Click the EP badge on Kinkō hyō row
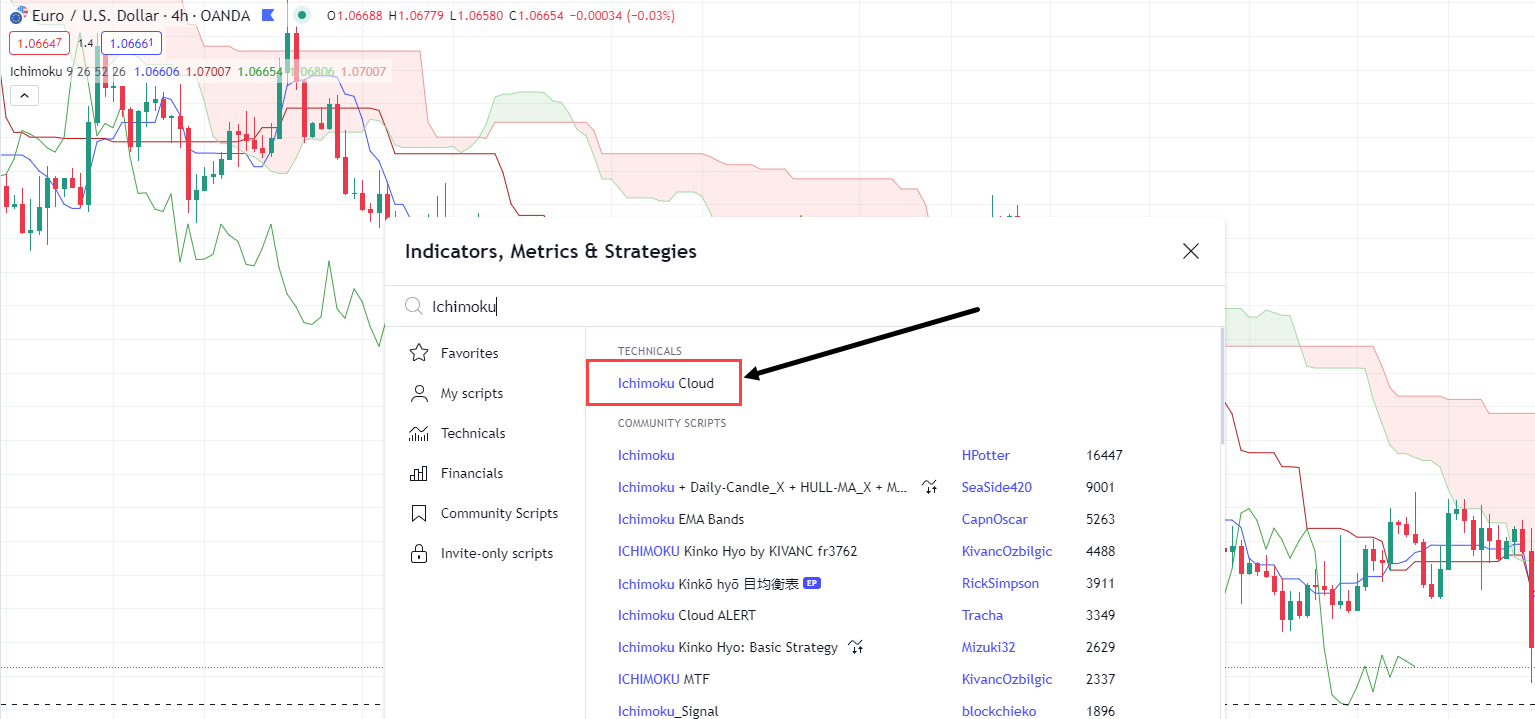 tap(812, 583)
